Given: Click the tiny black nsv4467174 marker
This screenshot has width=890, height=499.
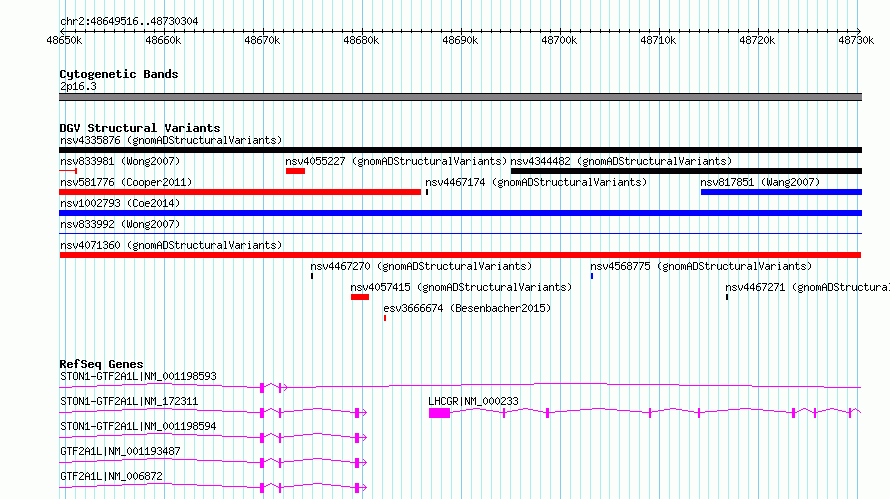Looking at the screenshot, I should click(427, 192).
